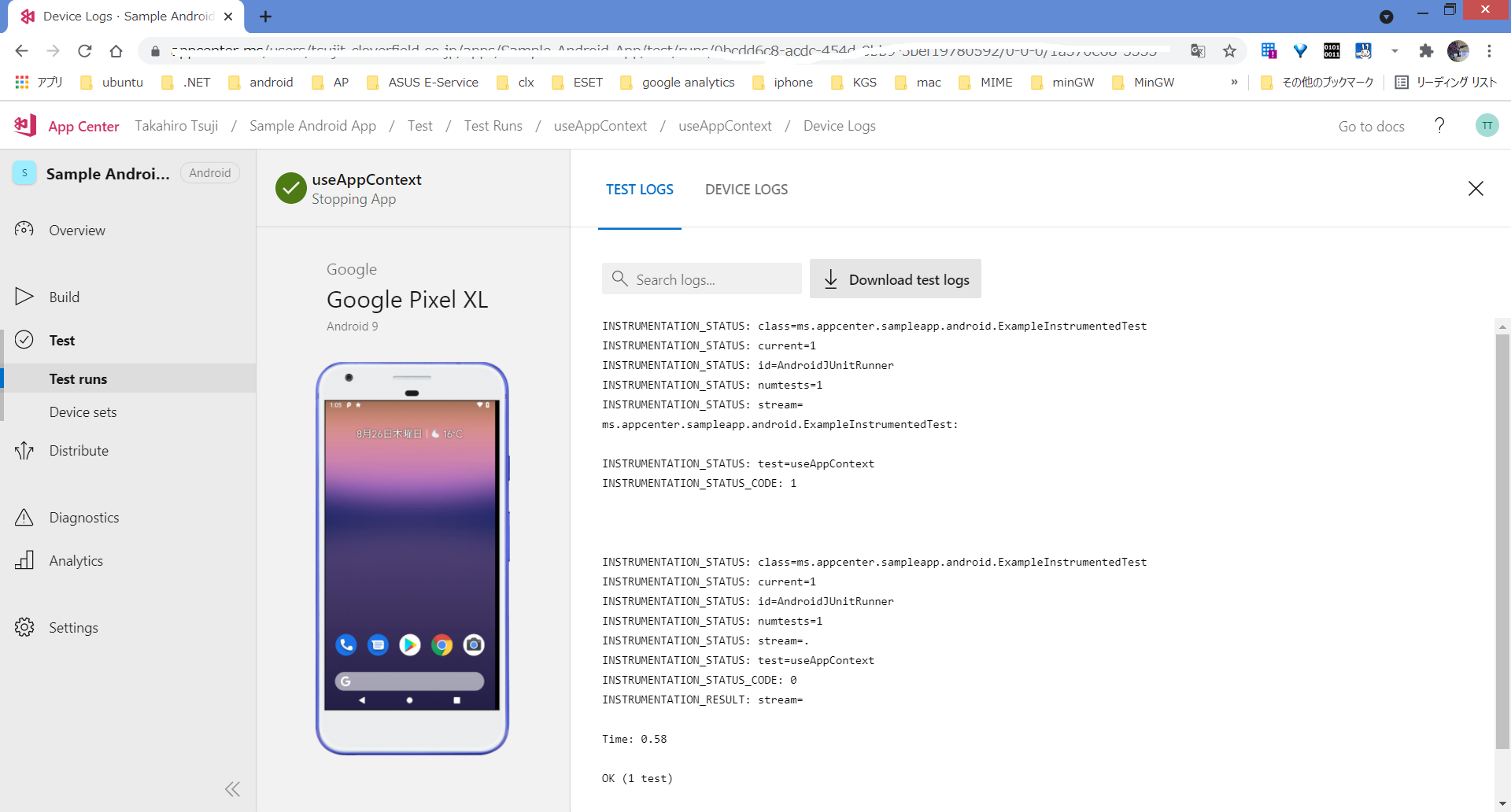1511x812 pixels.
Task: Reload the page
Action: click(84, 51)
